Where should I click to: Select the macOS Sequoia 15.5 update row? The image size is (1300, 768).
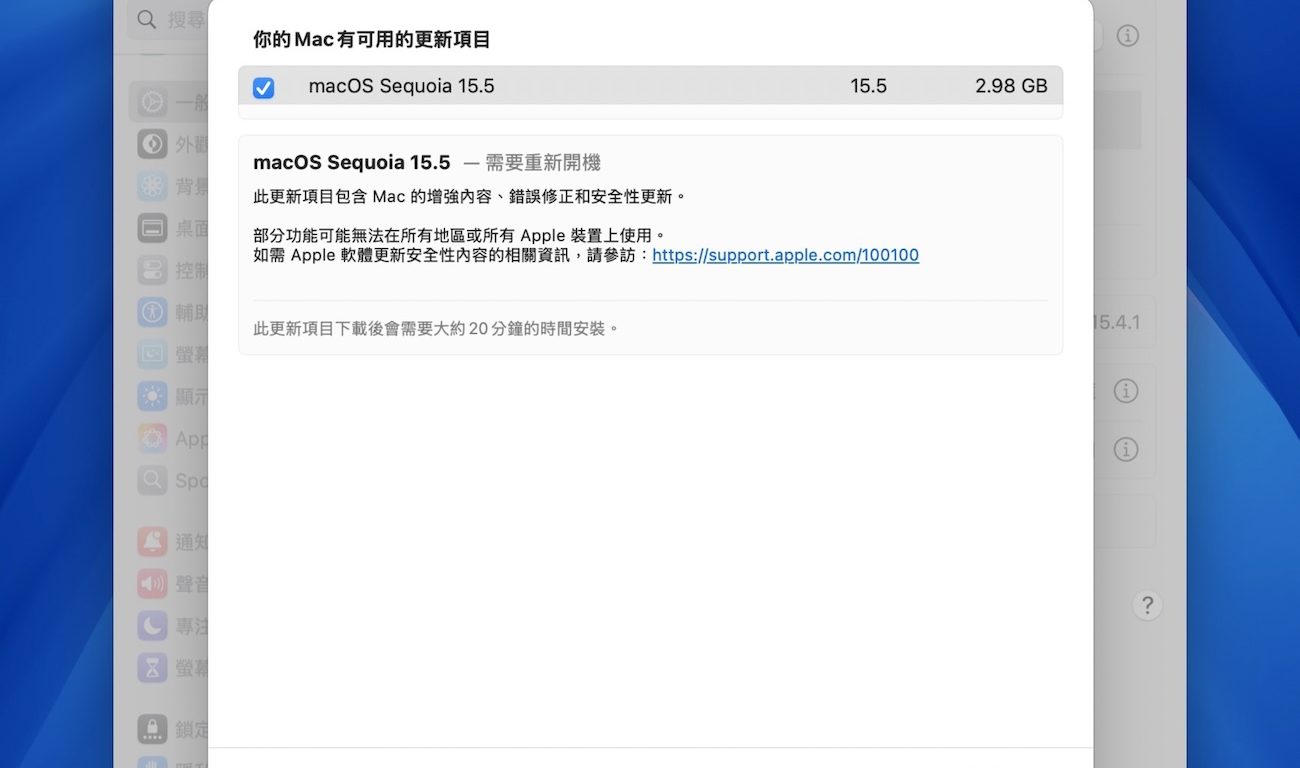(650, 87)
